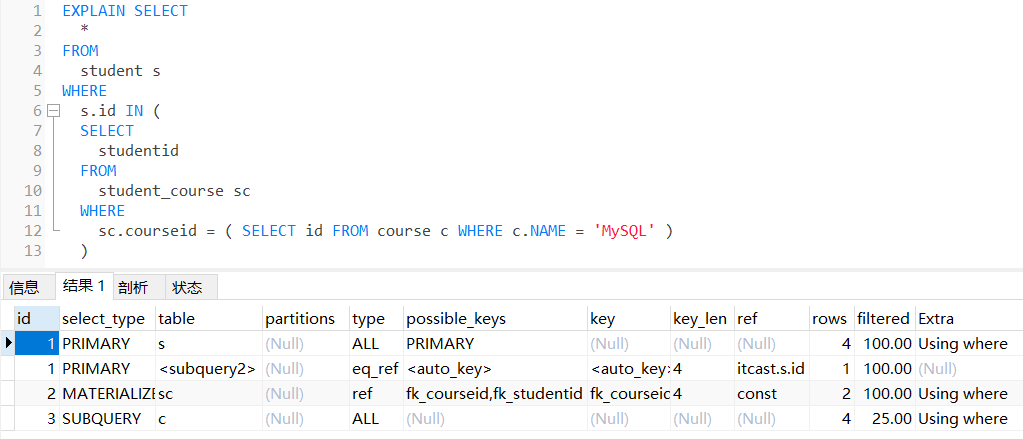Click the <auto_key> possible_keys cell

tap(495, 369)
